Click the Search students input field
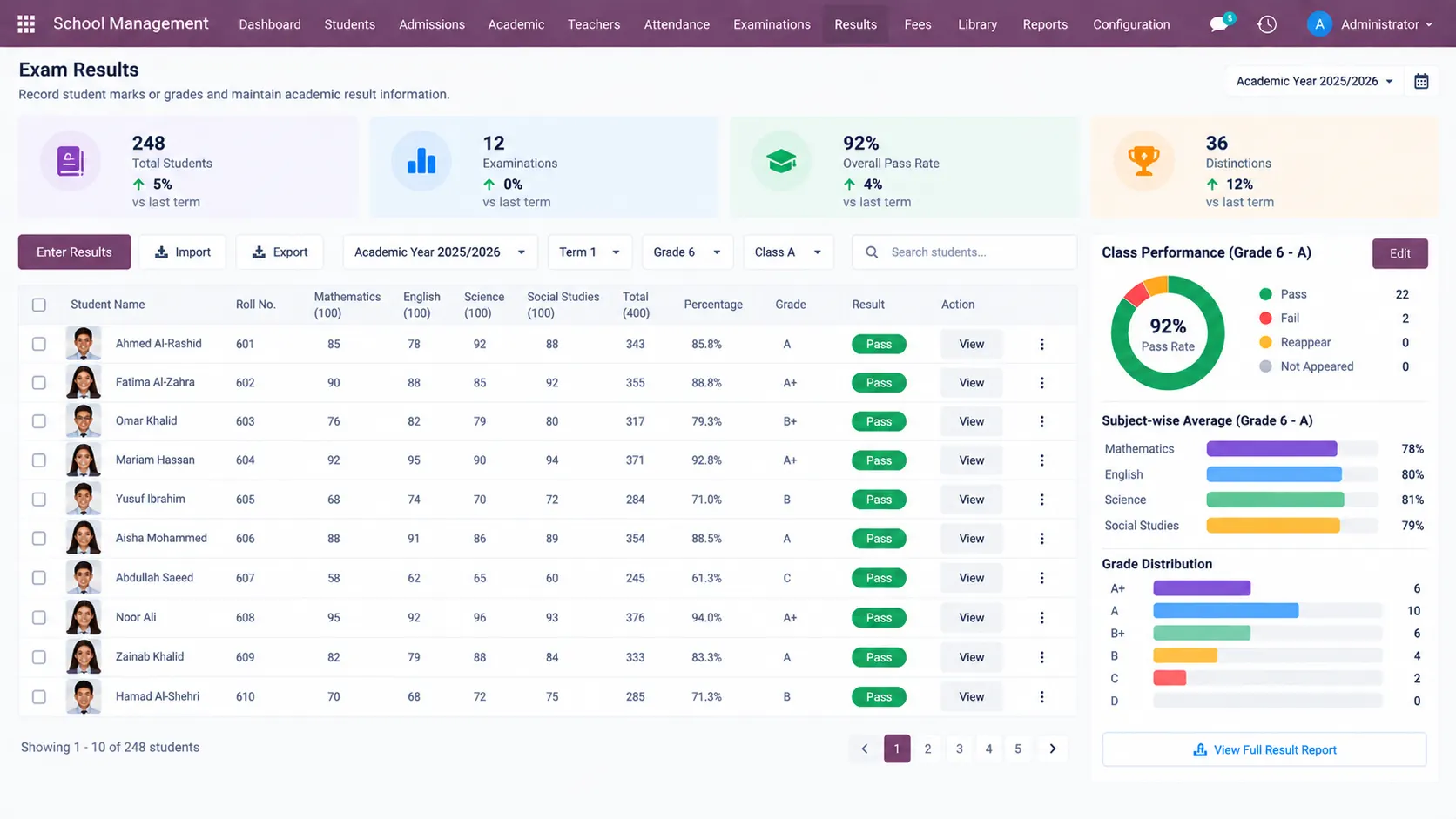The width and height of the screenshot is (1456, 819). pos(964,252)
